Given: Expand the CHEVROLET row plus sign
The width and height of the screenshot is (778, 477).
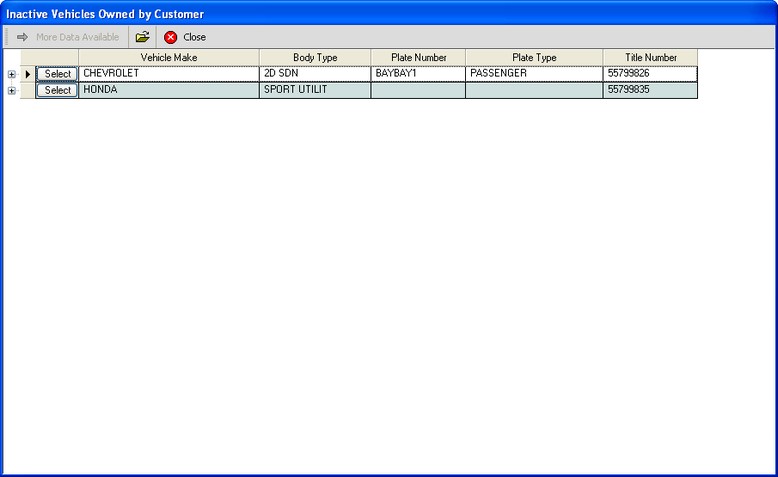Looking at the screenshot, I should click(11, 74).
